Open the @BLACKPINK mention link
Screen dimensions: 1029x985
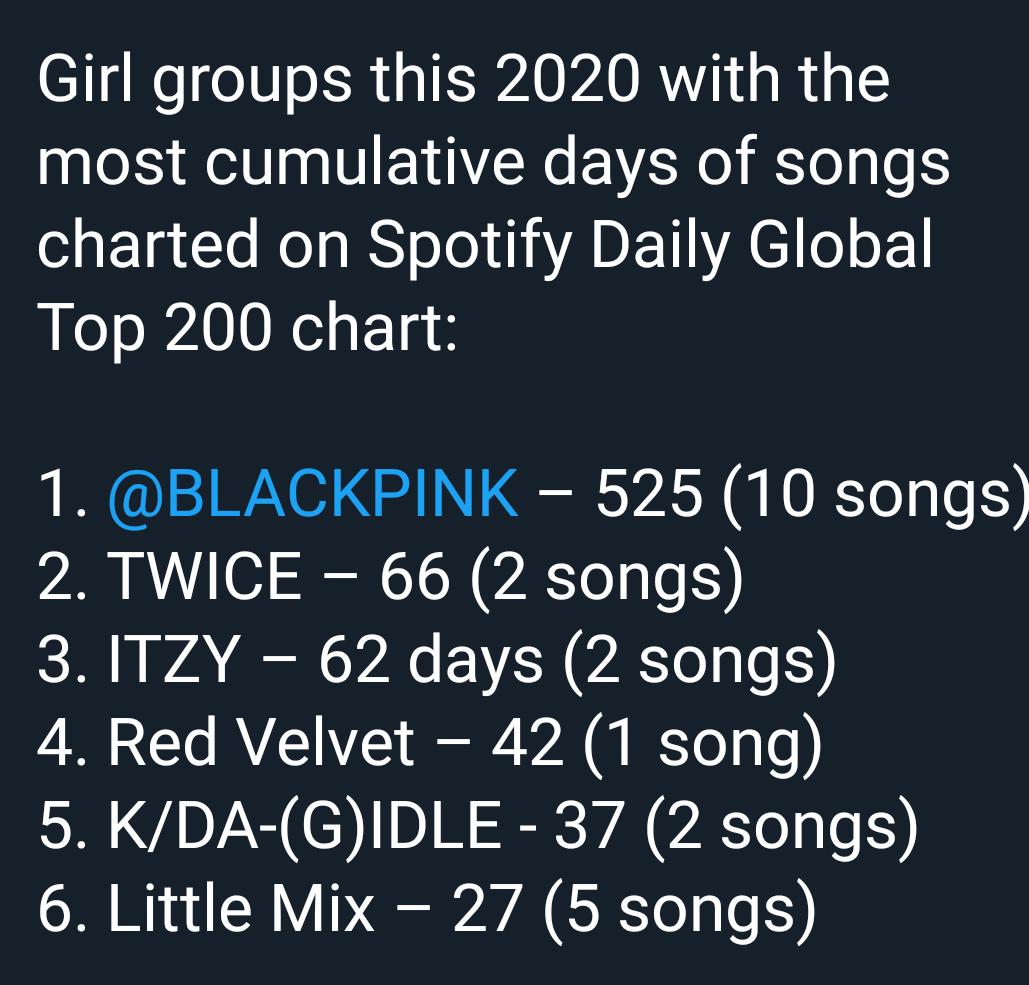(312, 493)
